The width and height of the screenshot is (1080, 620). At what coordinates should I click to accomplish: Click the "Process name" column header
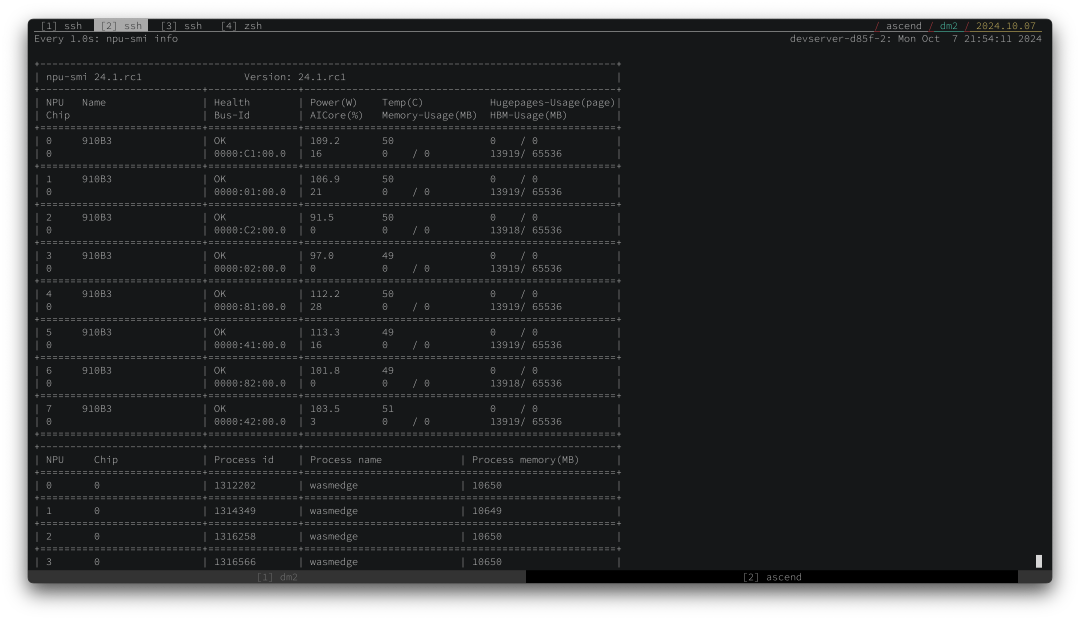[x=346, y=460]
